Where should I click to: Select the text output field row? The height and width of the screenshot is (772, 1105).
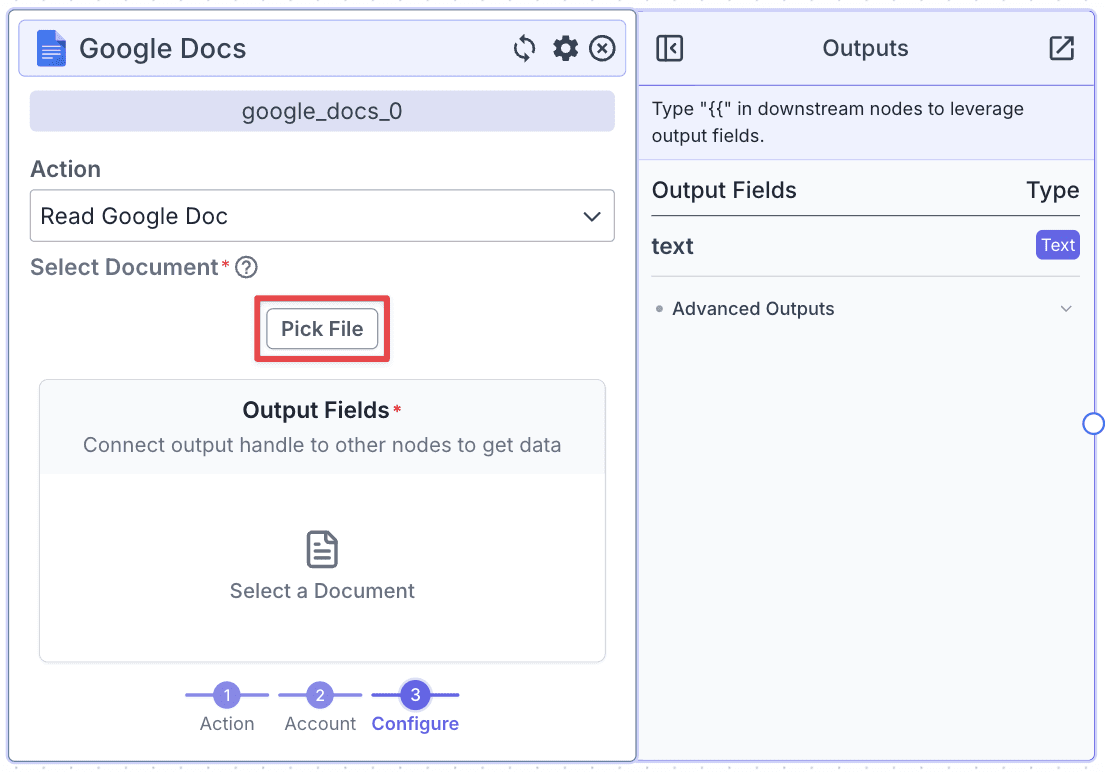pos(865,246)
